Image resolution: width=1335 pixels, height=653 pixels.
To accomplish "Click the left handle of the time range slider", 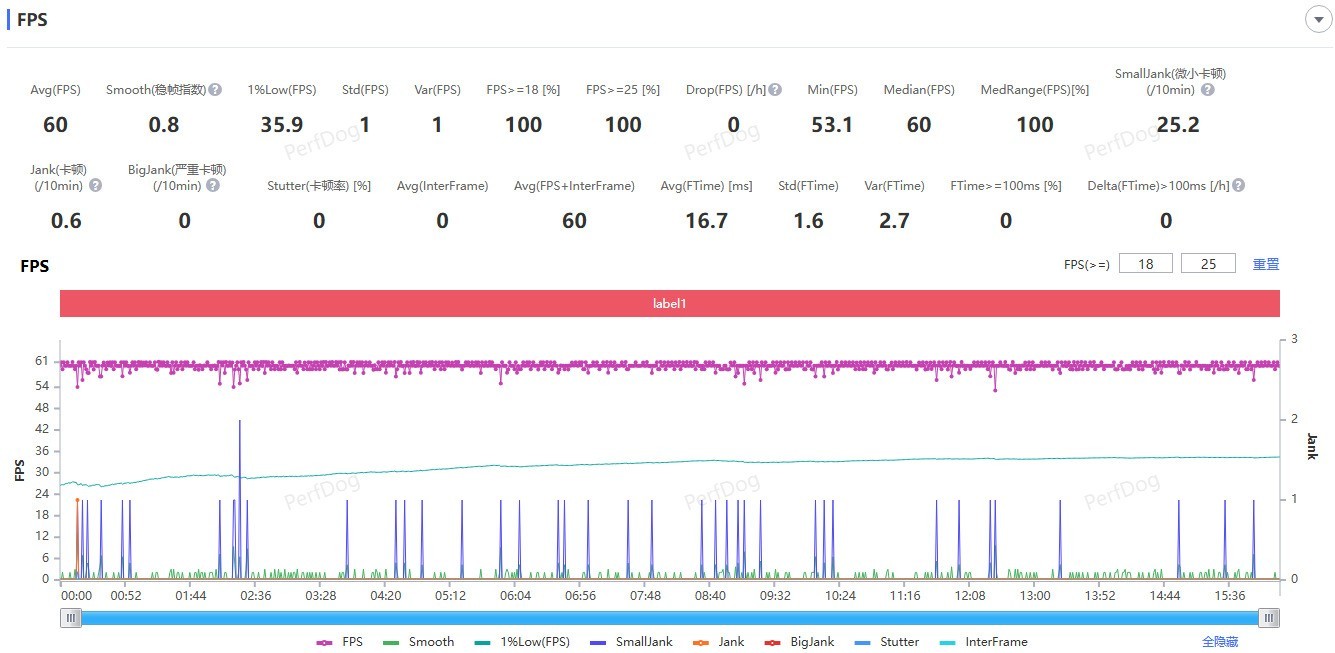I will click(x=71, y=618).
